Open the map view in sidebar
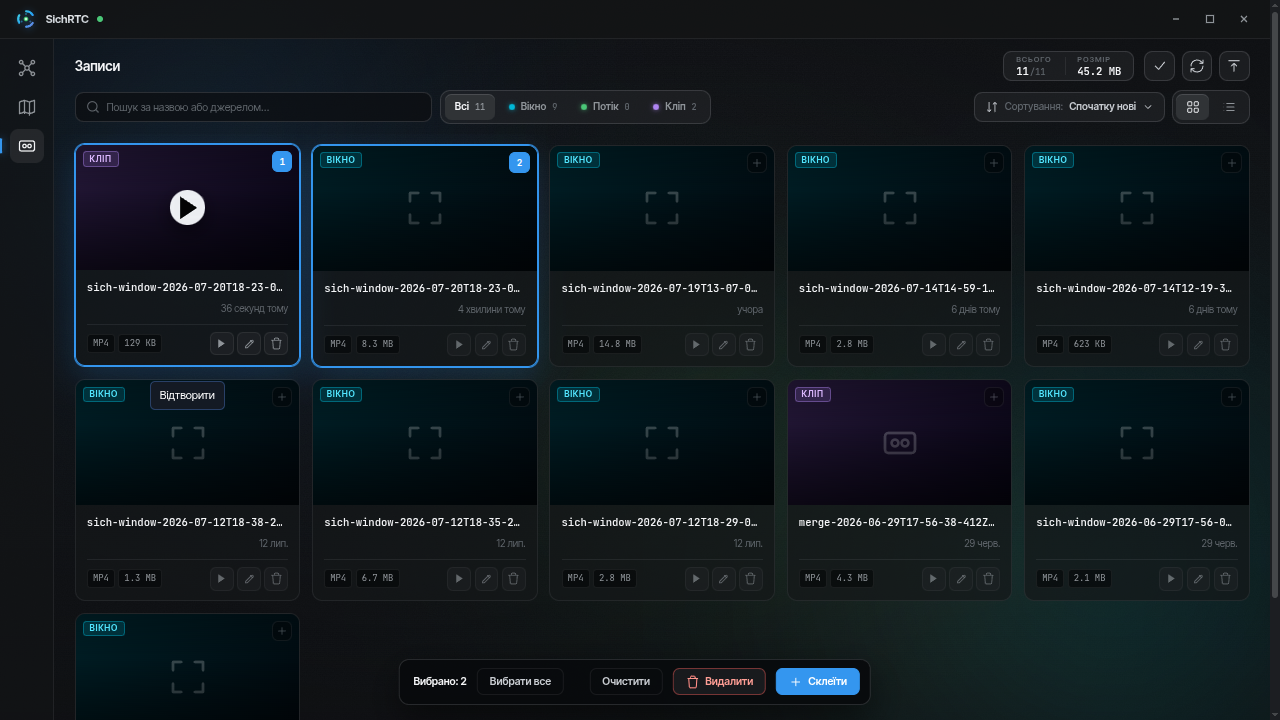This screenshot has height=720, width=1280. coord(27,107)
